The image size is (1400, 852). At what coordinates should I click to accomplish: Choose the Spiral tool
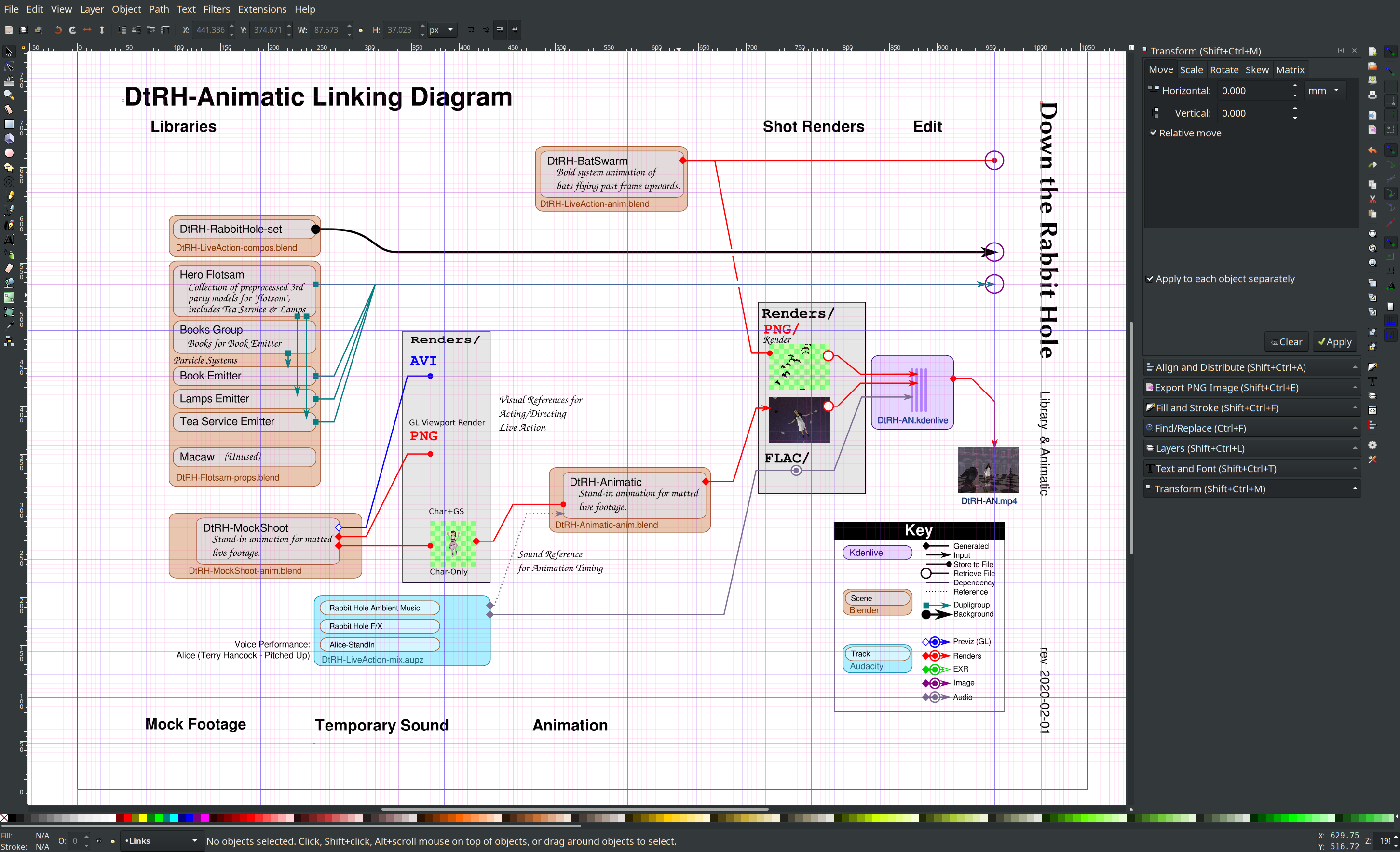(9, 182)
